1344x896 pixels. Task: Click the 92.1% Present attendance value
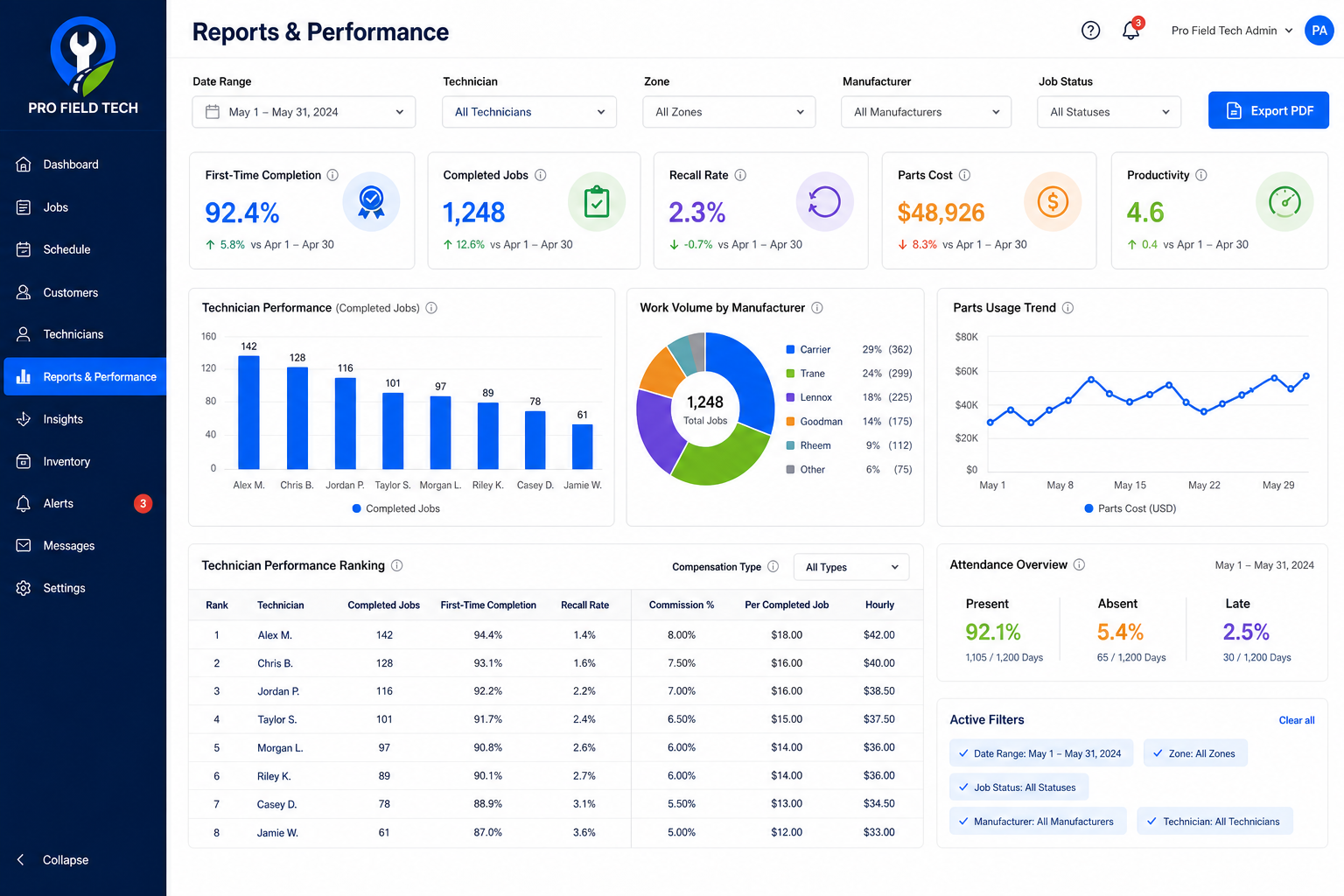993,632
